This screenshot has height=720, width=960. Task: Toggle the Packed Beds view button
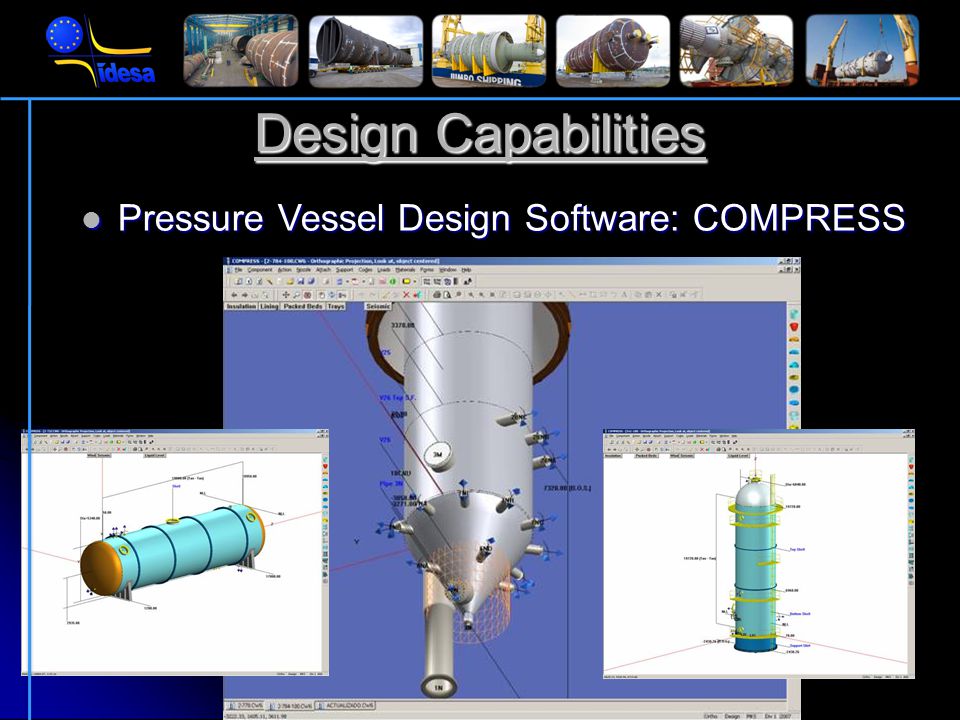click(302, 306)
